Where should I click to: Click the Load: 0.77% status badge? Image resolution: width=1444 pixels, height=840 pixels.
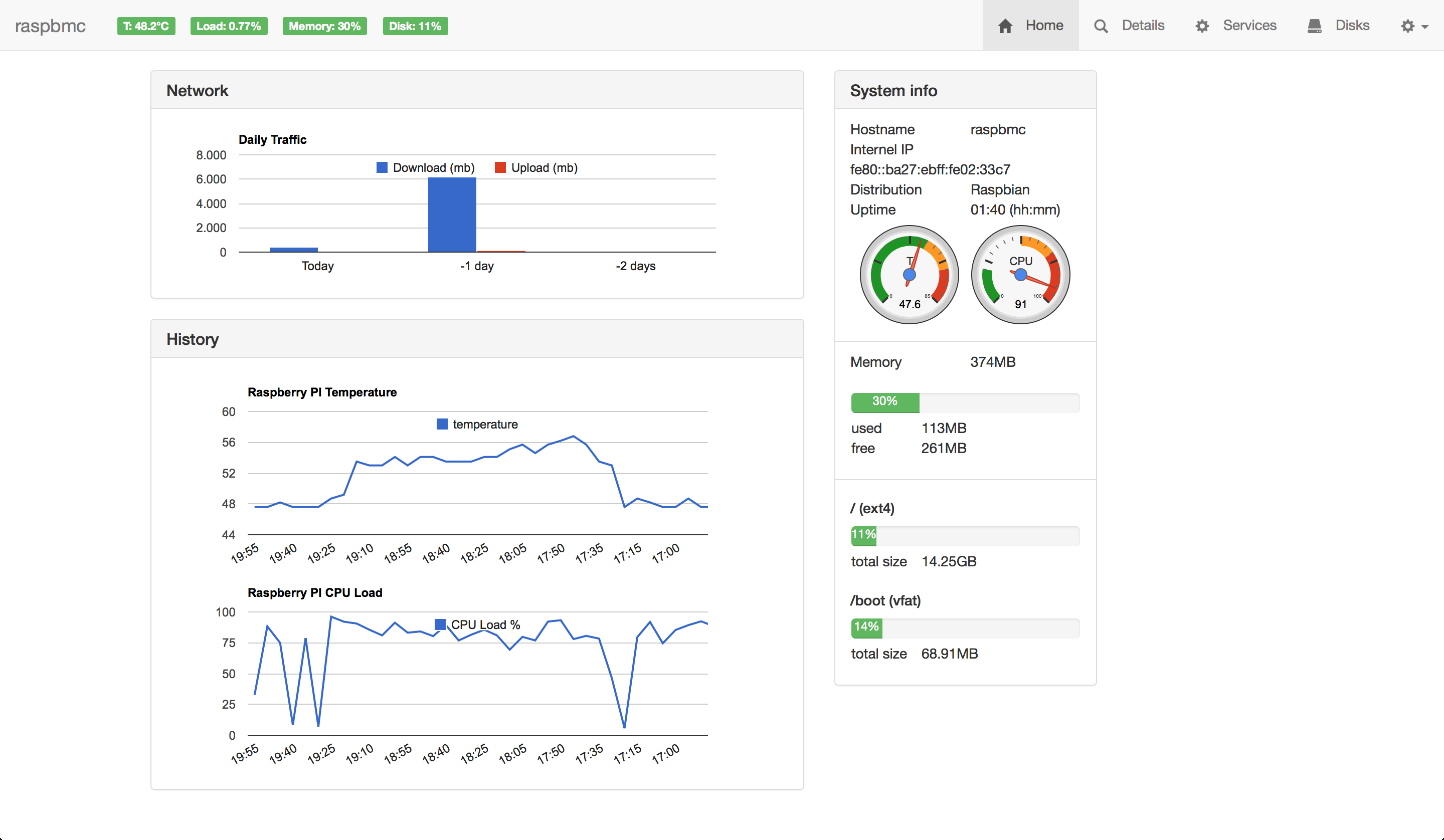[229, 27]
